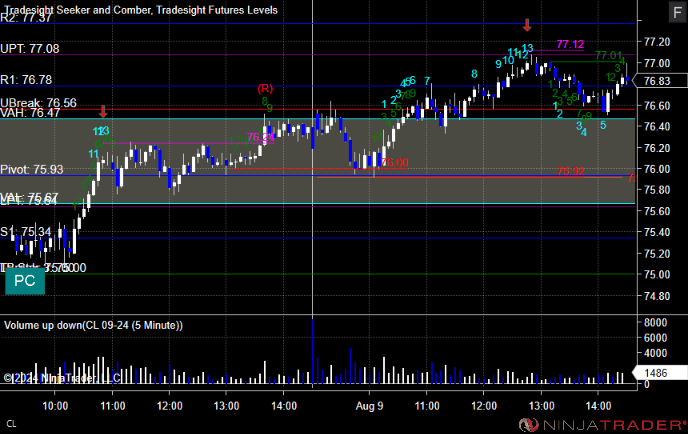Click the first 12:00 time axis label
The image size is (688, 434).
(169, 406)
